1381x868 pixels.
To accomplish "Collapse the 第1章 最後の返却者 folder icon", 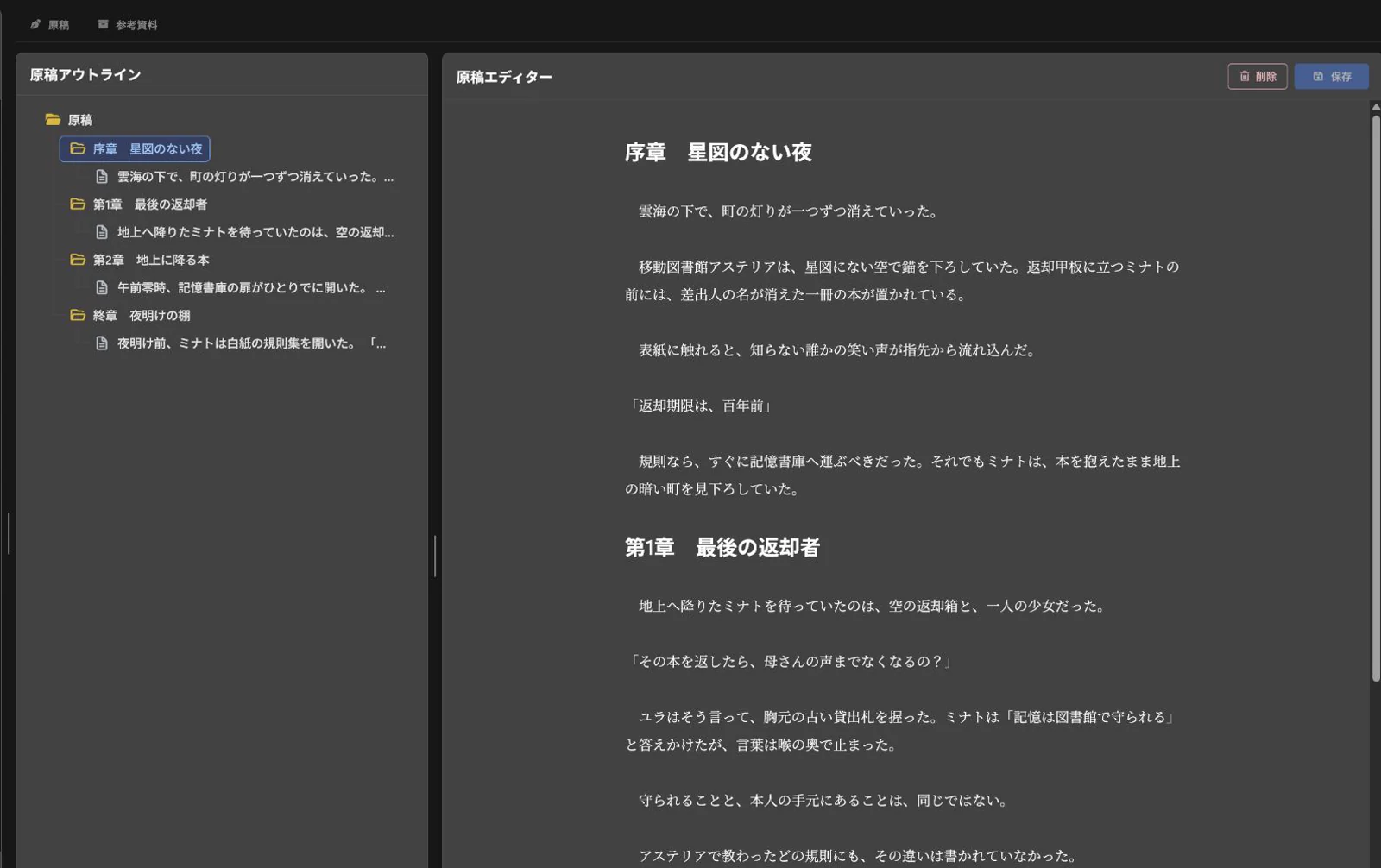I will pos(78,204).
